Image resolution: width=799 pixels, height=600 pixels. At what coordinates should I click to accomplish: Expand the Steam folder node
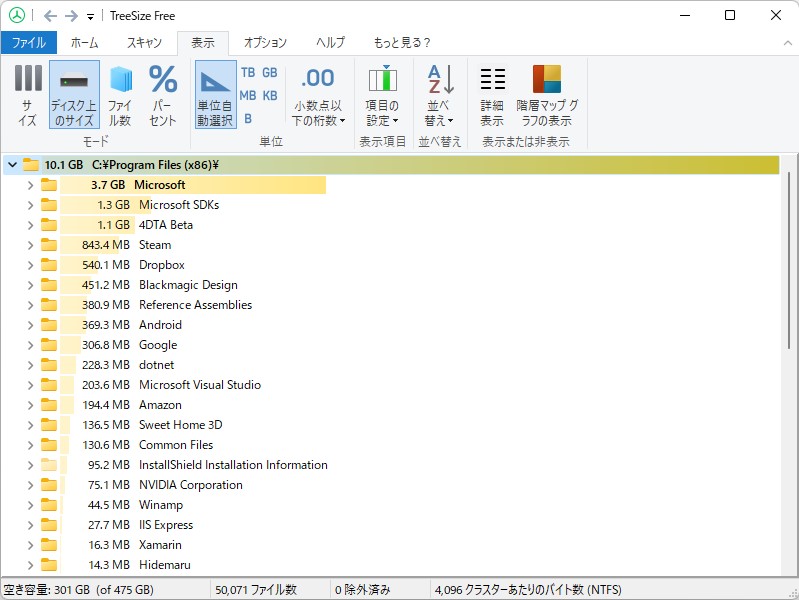pyautogui.click(x=31, y=245)
